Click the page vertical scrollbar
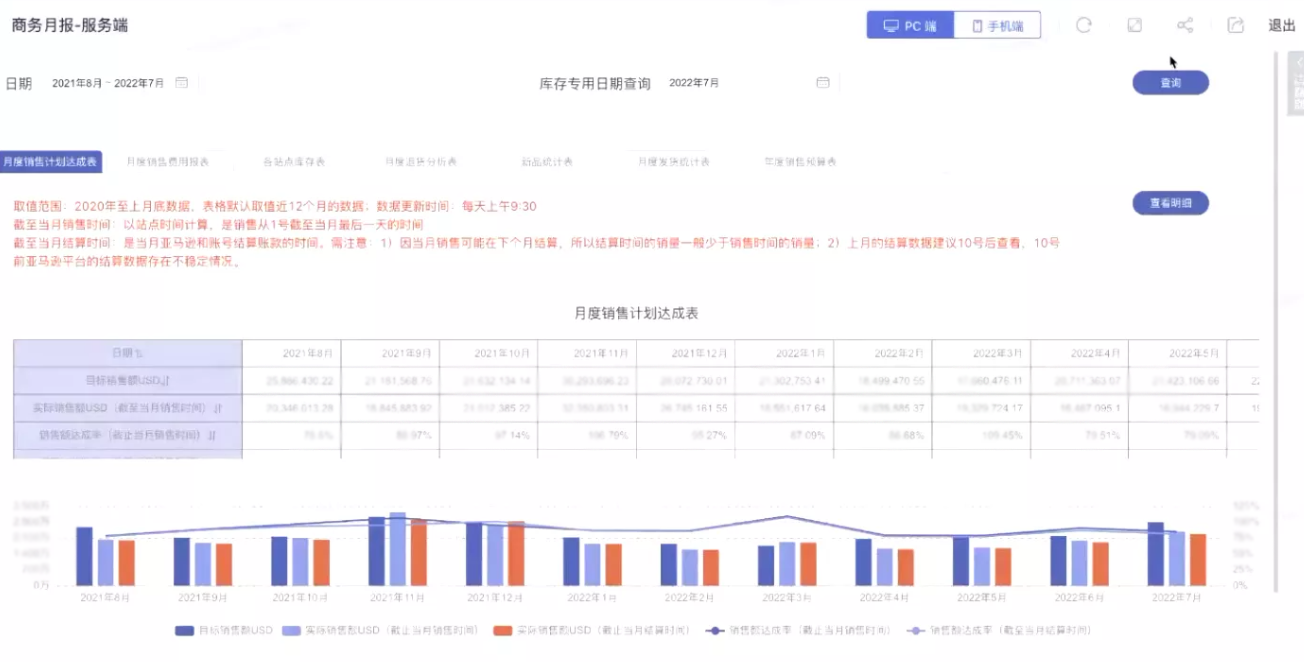1304x662 pixels. click(x=1275, y=320)
